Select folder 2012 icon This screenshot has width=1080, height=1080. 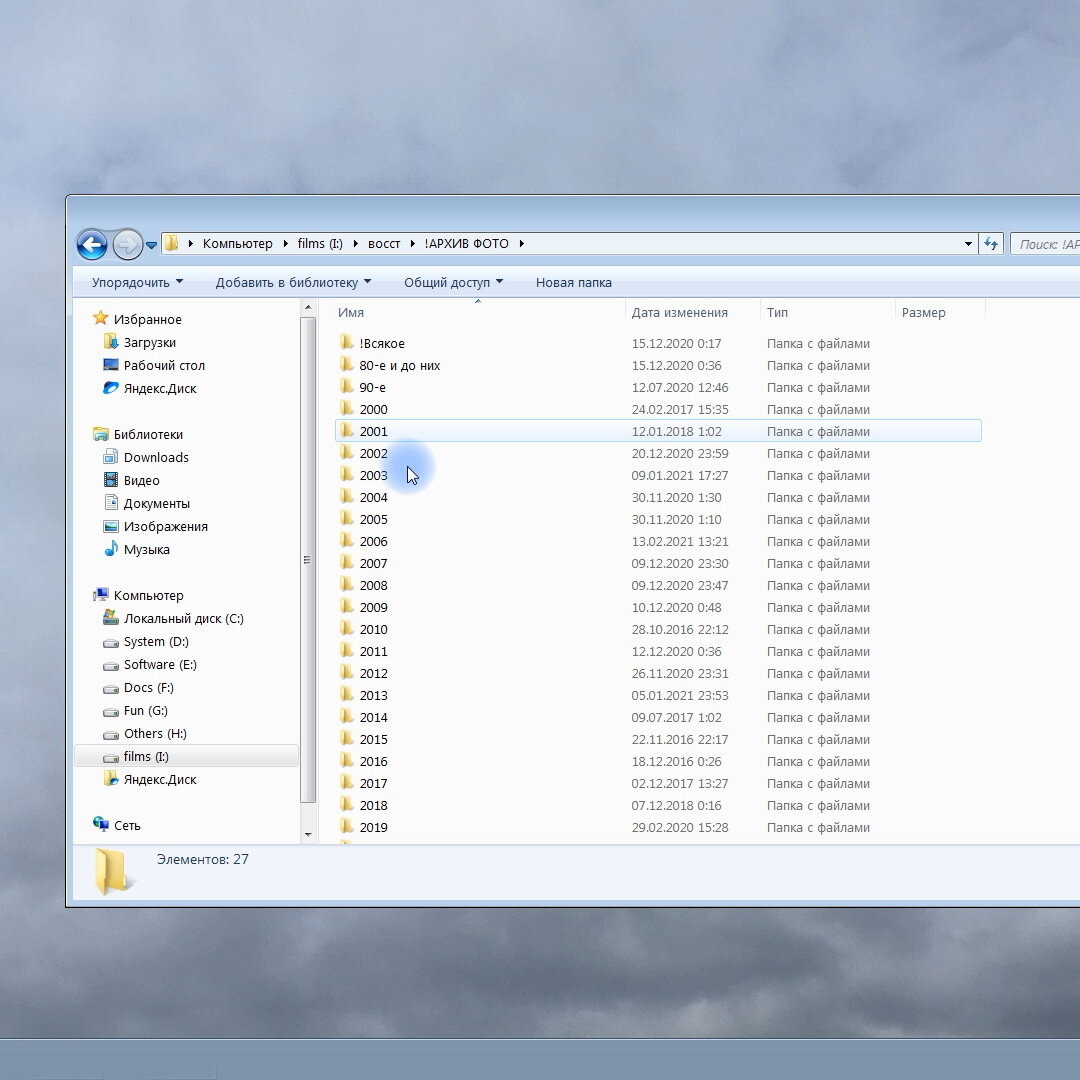coord(347,673)
